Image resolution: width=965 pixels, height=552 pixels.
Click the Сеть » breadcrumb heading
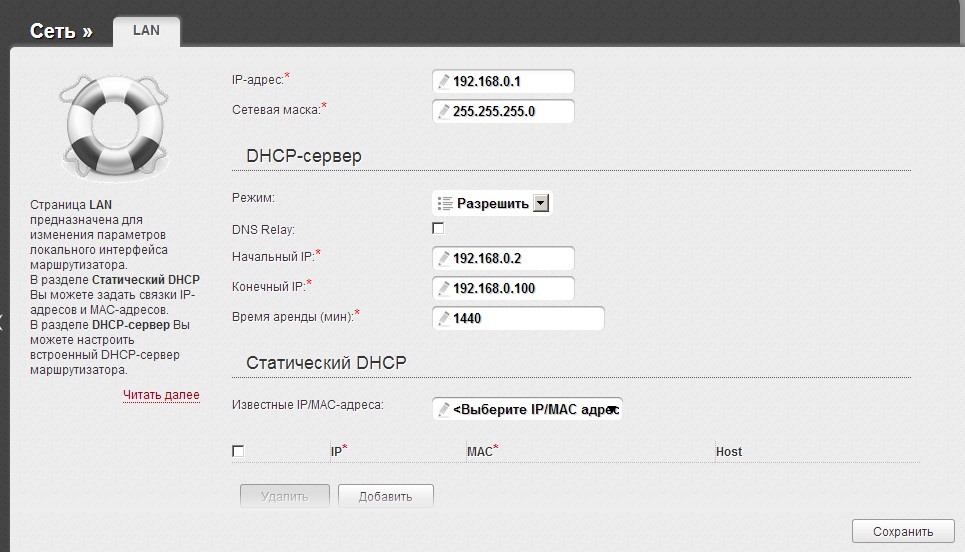coord(61,31)
